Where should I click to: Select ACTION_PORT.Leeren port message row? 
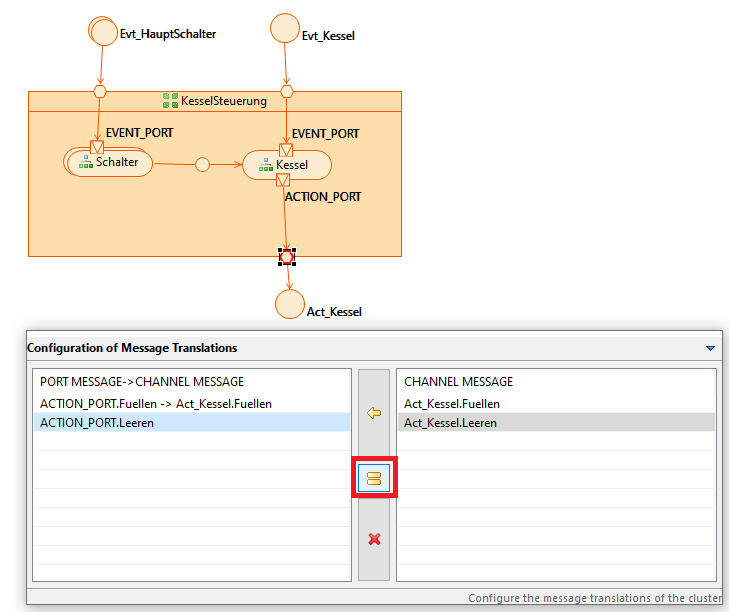pos(97,423)
